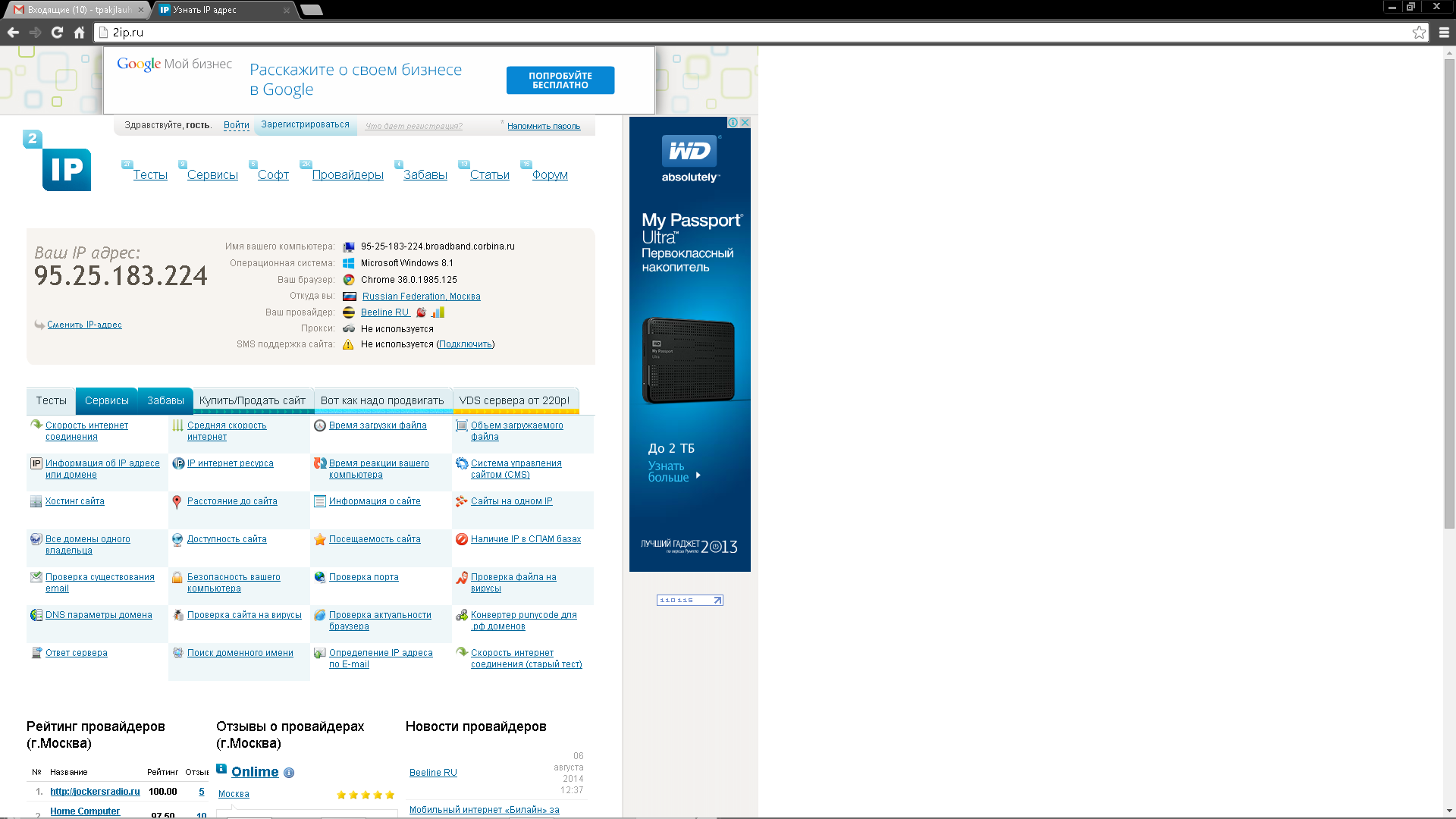Open the Поиск доменного имени link
Image resolution: width=1456 pixels, height=819 pixels.
[x=240, y=653]
